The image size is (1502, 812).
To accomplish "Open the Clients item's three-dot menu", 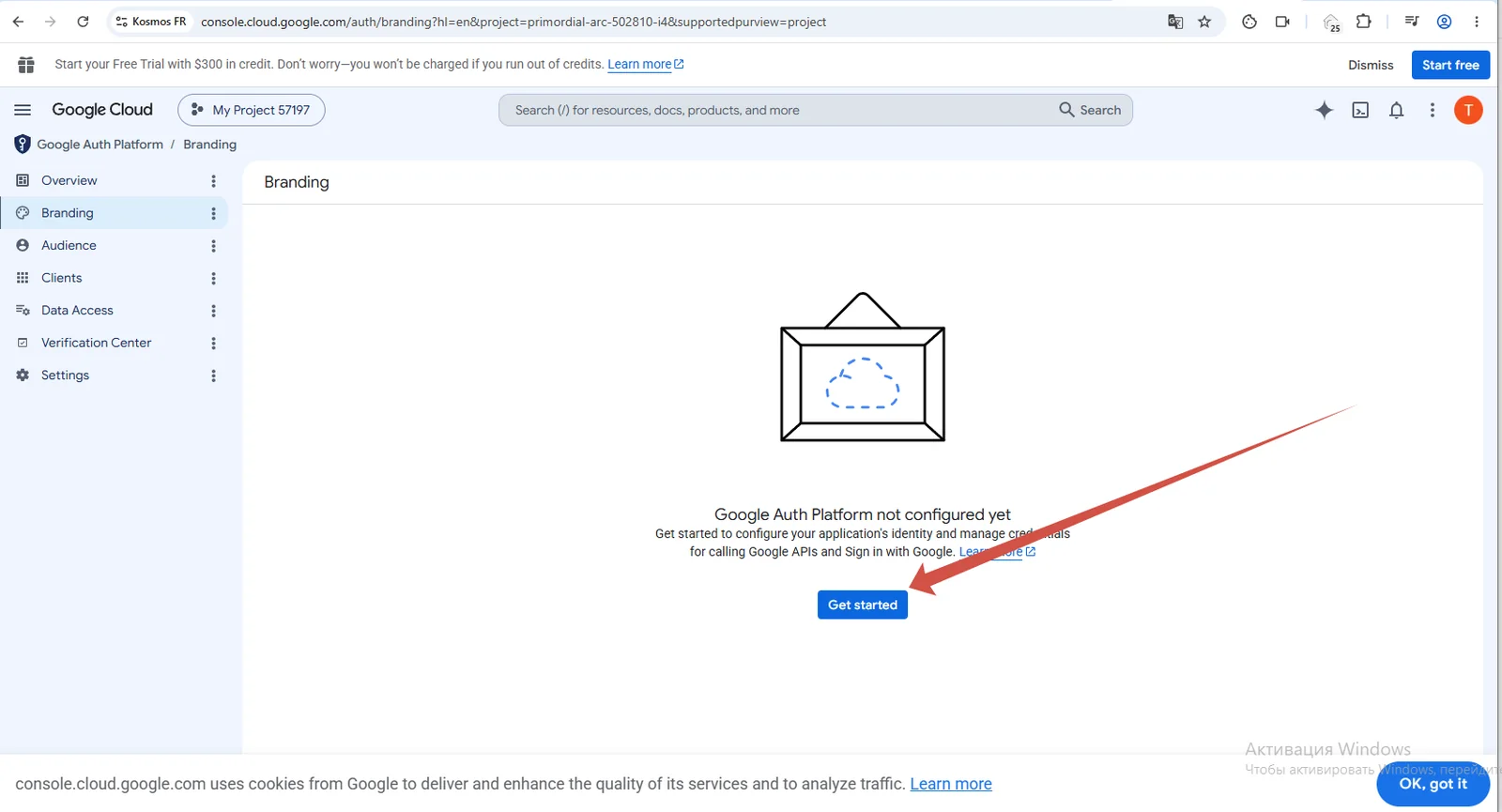I will (x=214, y=278).
